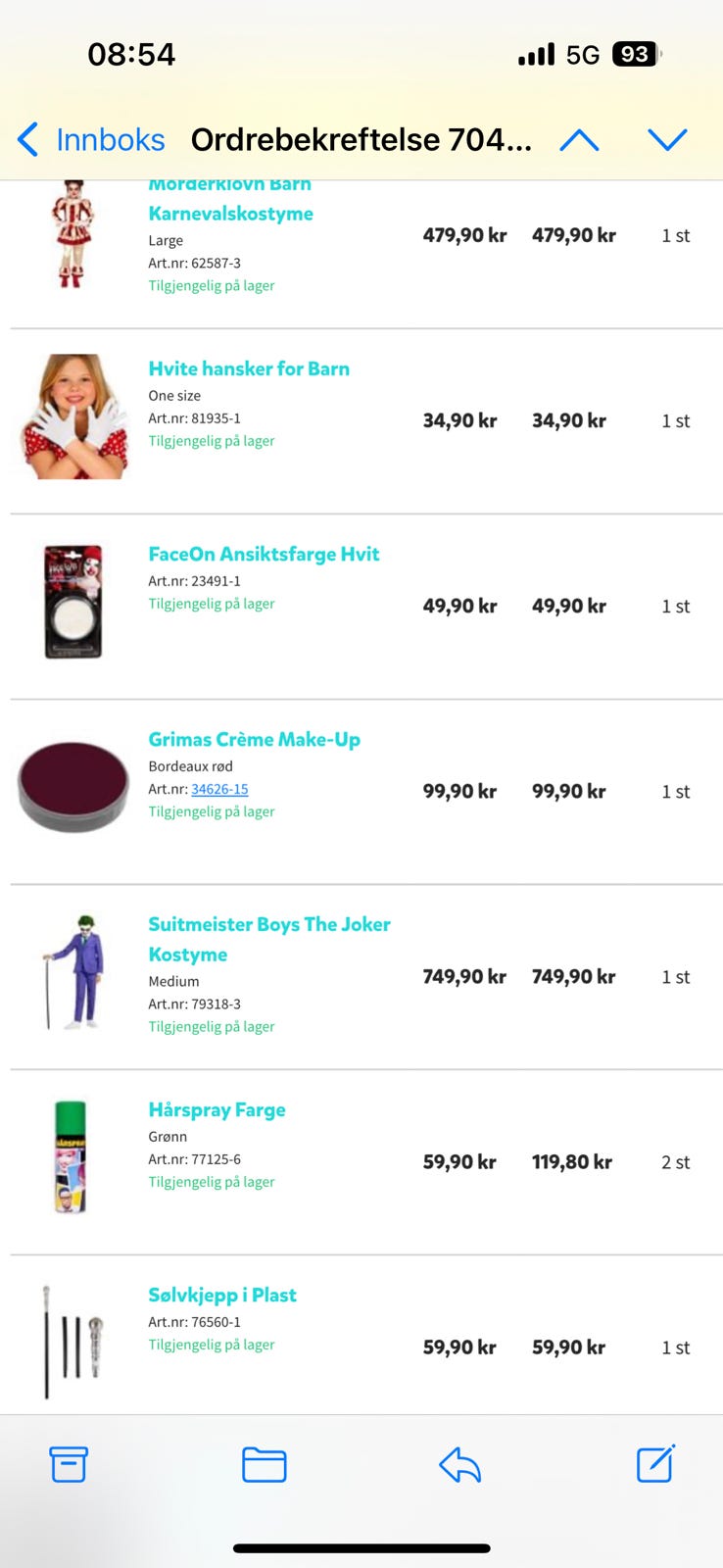Viewport: 723px width, 1568px height.
Task: Open the move-to-folder icon
Action: (264, 1465)
